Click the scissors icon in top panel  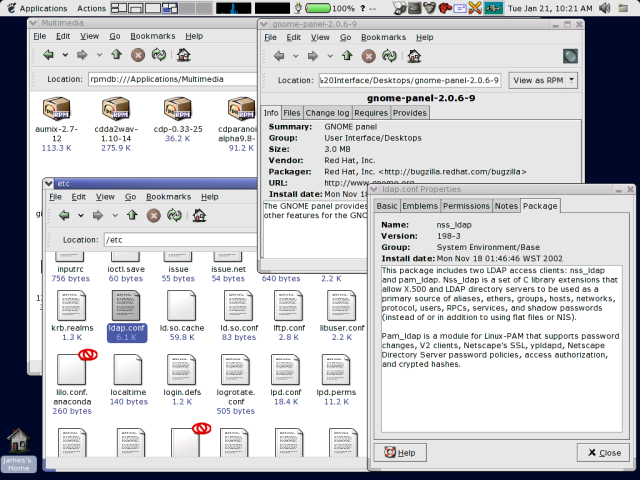tap(475, 8)
